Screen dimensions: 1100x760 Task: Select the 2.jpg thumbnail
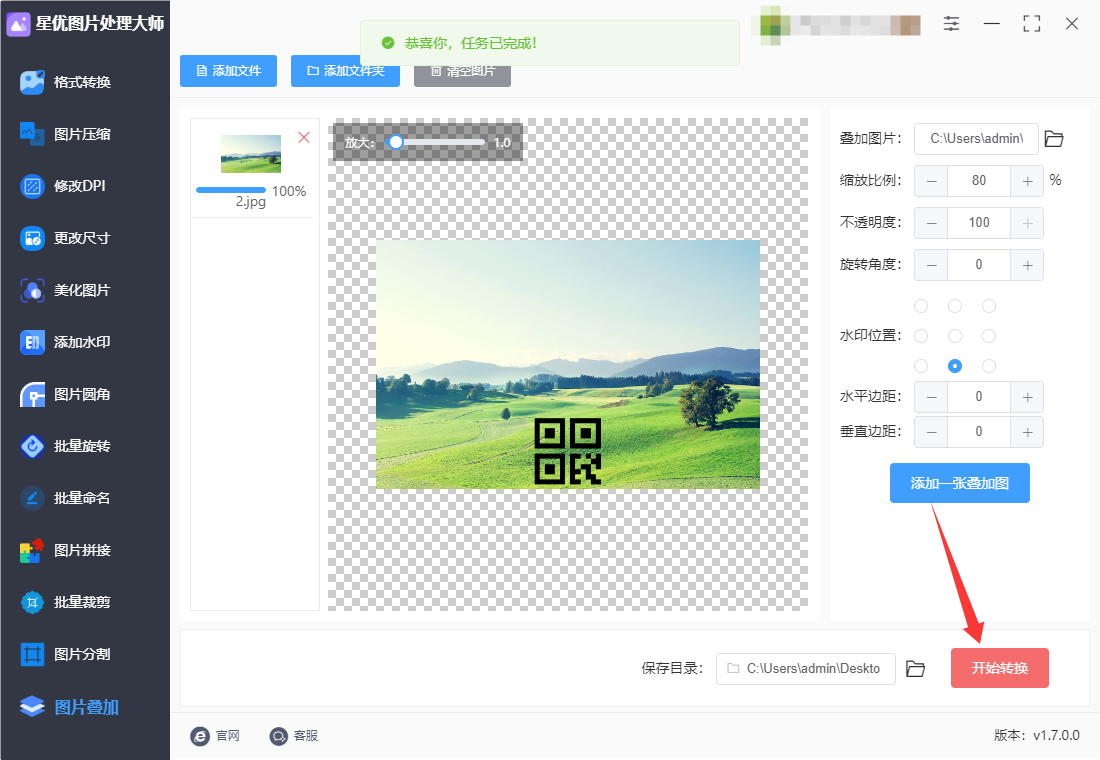(x=251, y=154)
